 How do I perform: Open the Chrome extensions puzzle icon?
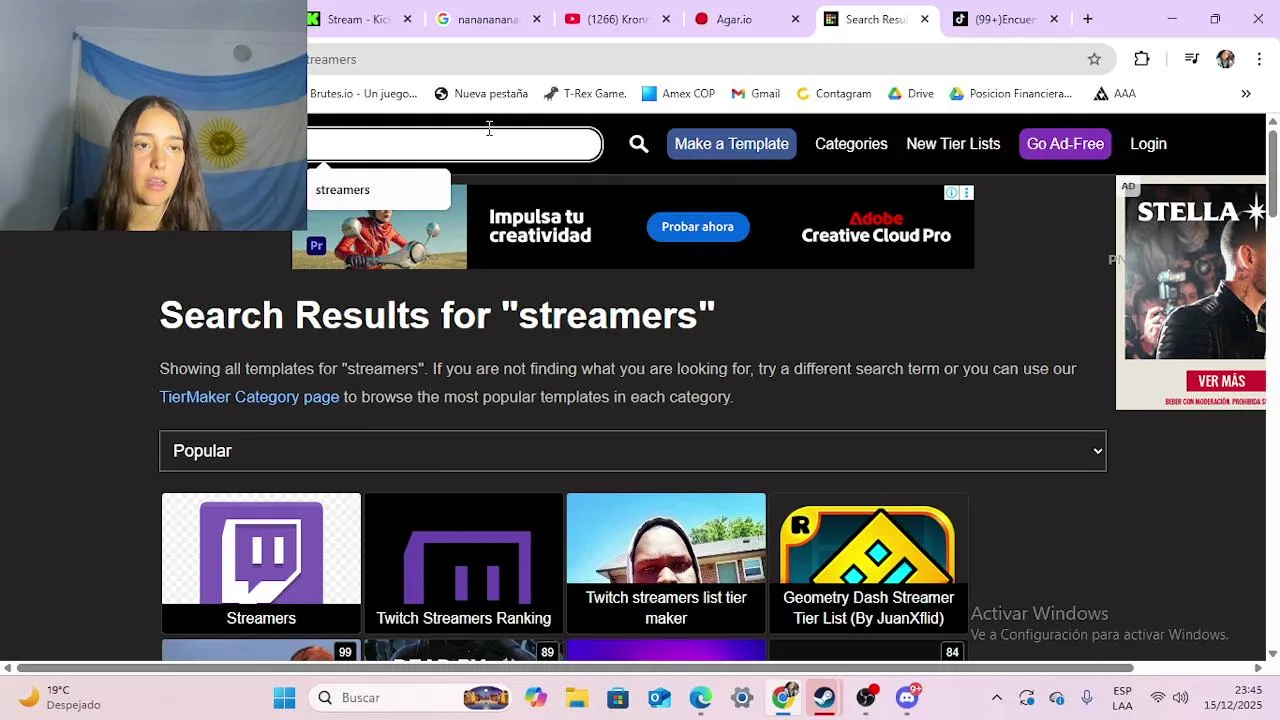1142,59
